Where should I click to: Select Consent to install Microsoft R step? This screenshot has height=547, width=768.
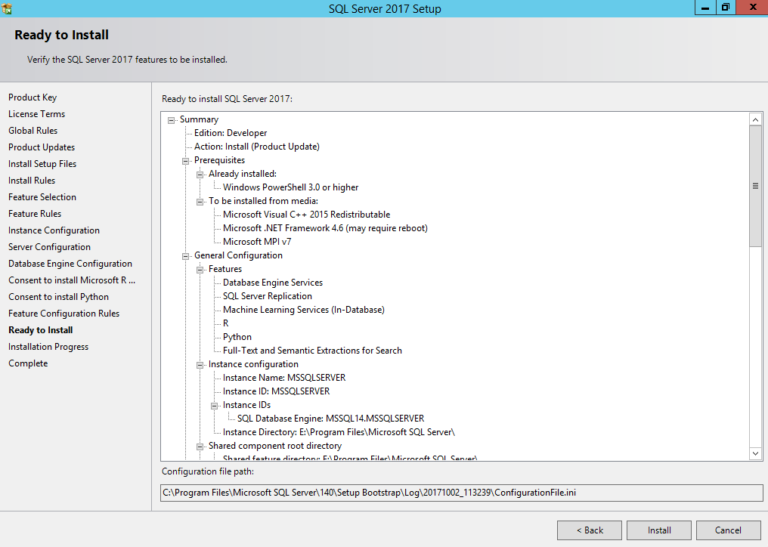tap(72, 280)
